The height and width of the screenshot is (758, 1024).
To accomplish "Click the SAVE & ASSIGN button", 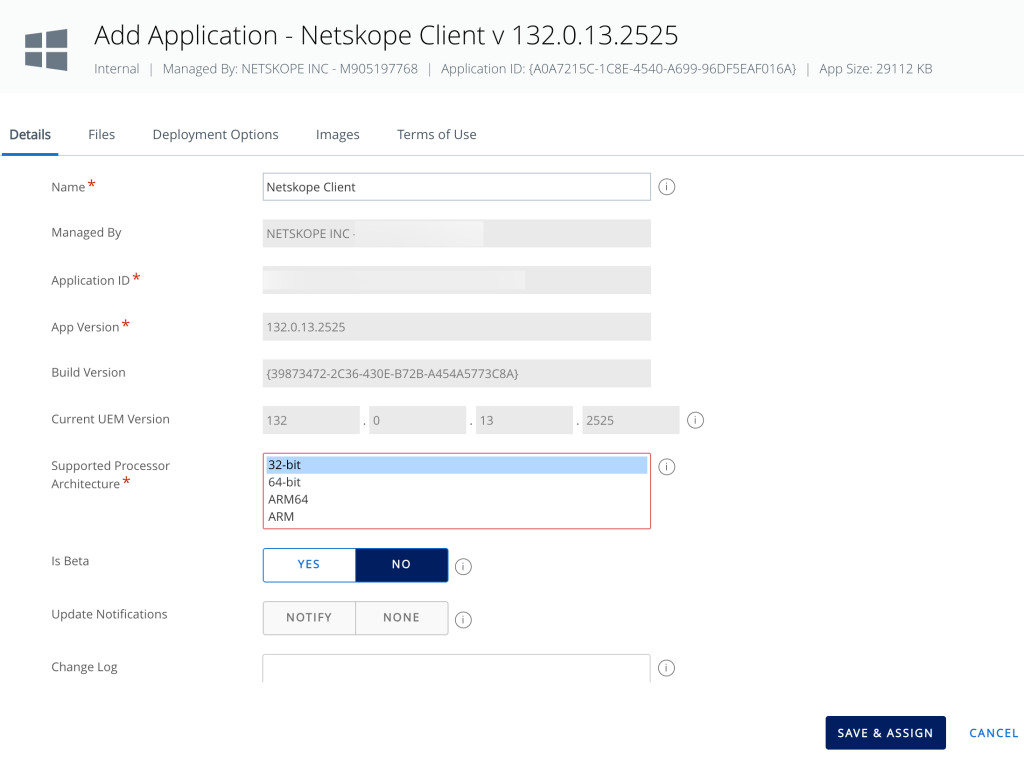I will coord(885,733).
